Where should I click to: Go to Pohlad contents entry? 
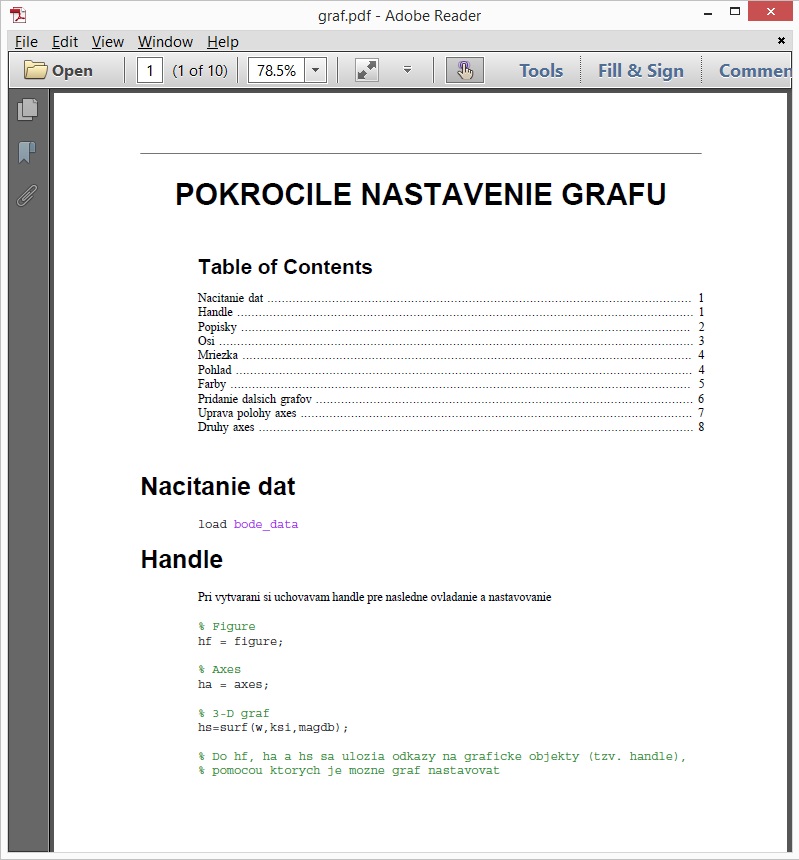tap(451, 370)
